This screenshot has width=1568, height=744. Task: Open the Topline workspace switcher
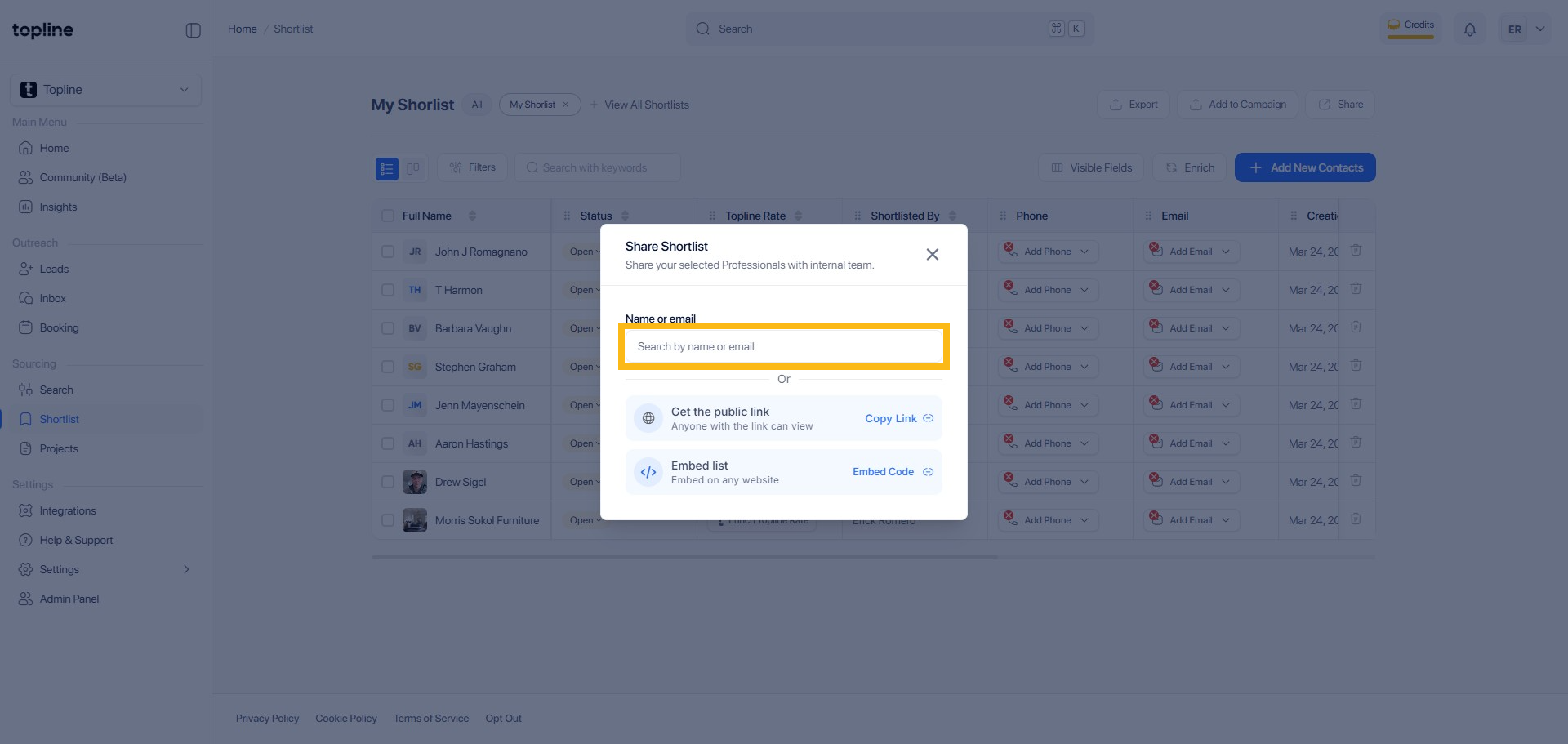point(106,90)
